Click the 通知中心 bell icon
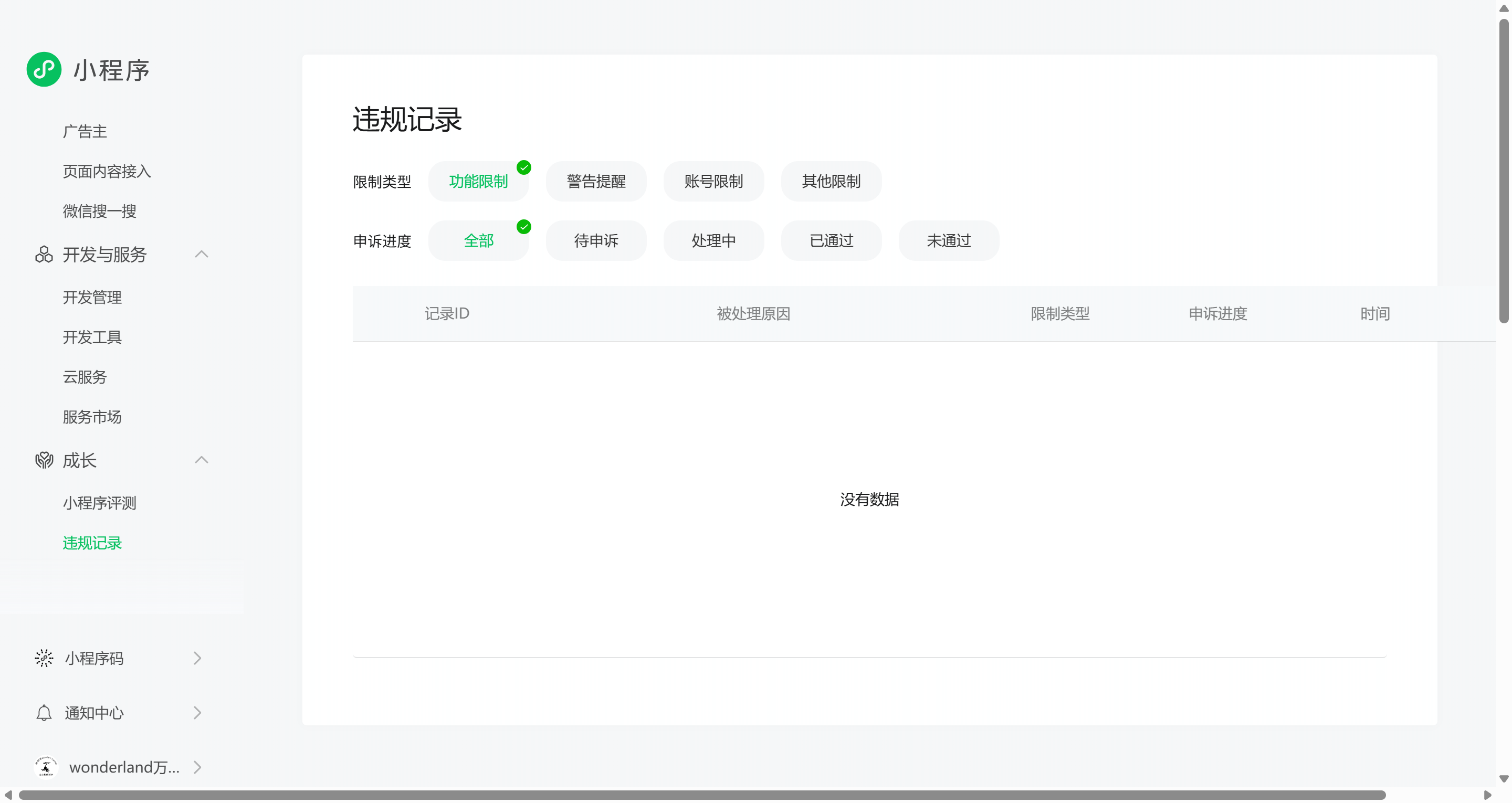Screen dimensions: 1512x803 pos(44,713)
